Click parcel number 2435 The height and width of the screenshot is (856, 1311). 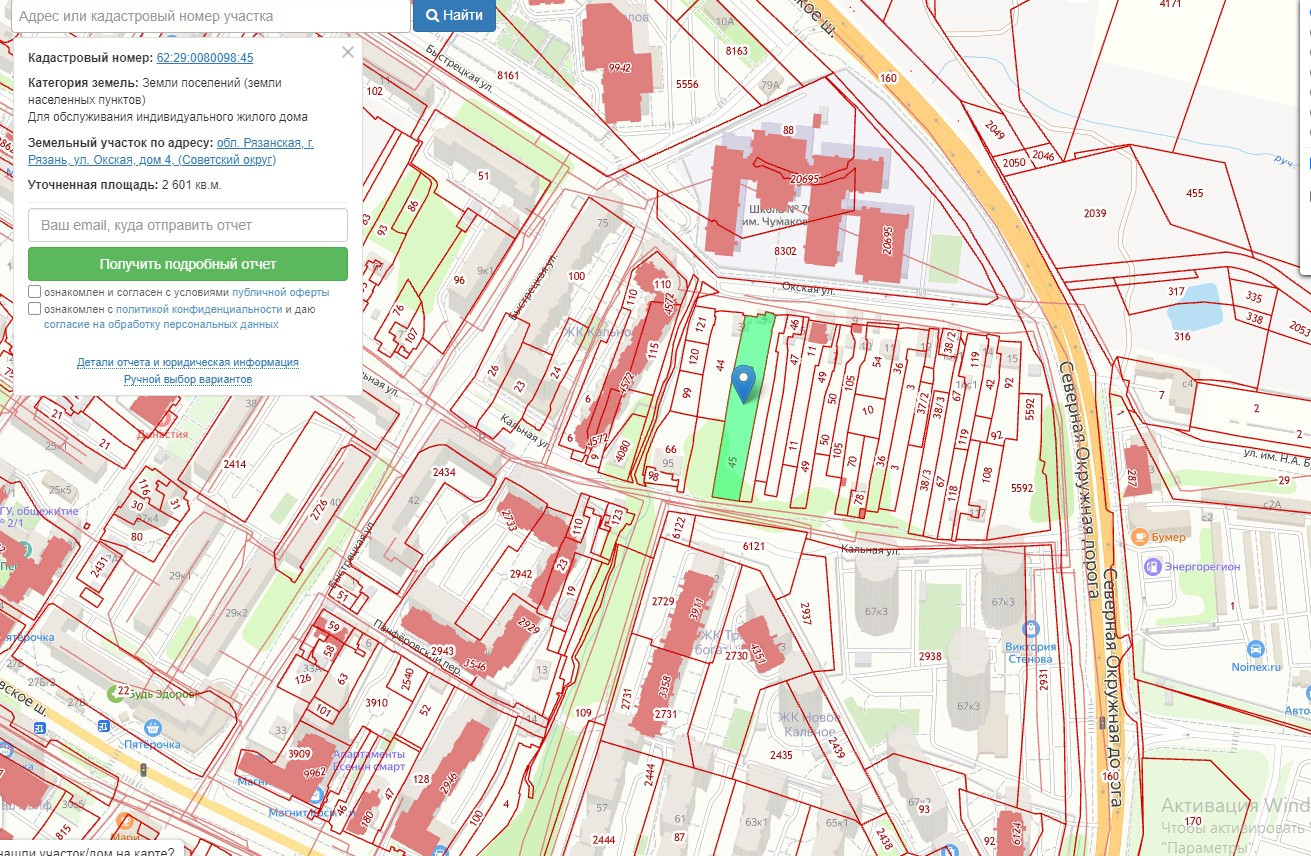(x=781, y=755)
